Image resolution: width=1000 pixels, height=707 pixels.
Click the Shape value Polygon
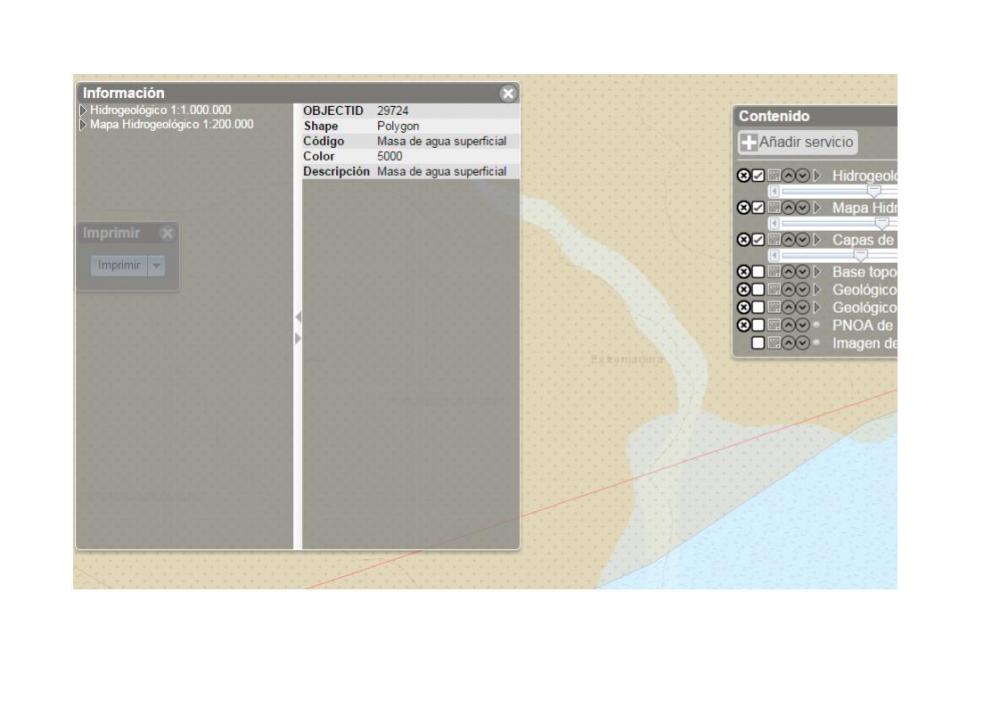(398, 126)
